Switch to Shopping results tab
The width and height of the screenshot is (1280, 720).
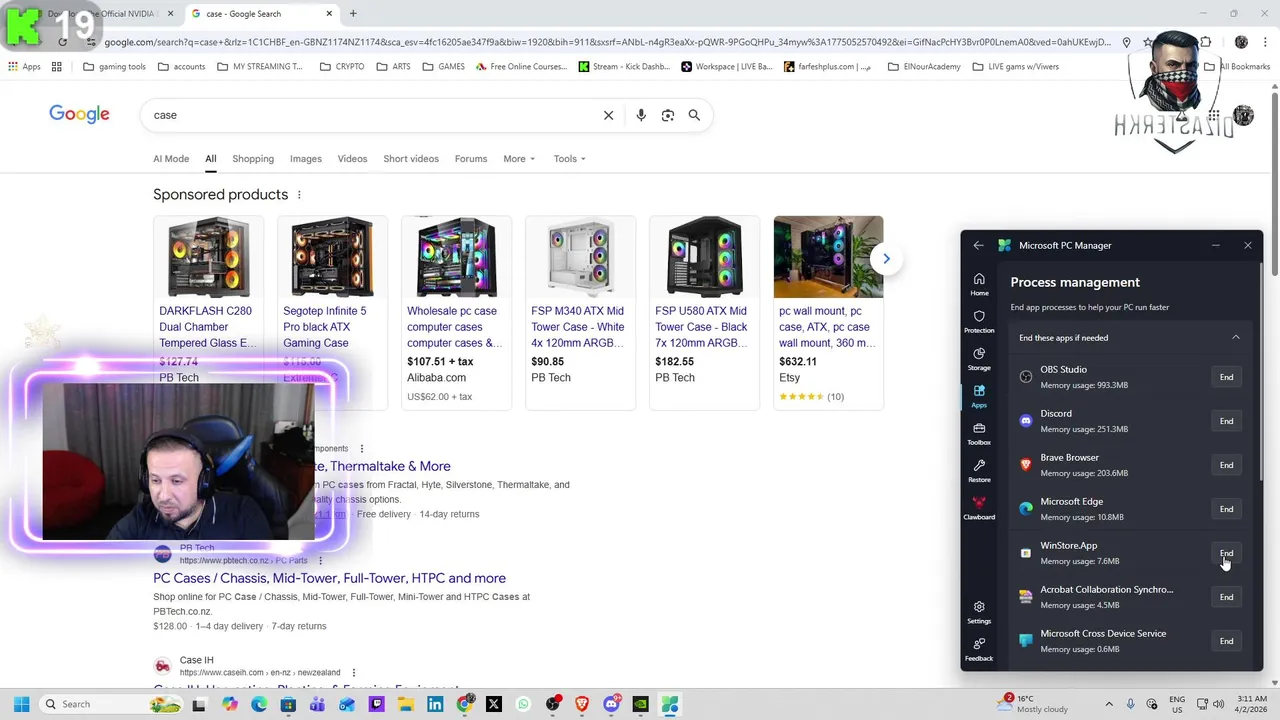[253, 159]
